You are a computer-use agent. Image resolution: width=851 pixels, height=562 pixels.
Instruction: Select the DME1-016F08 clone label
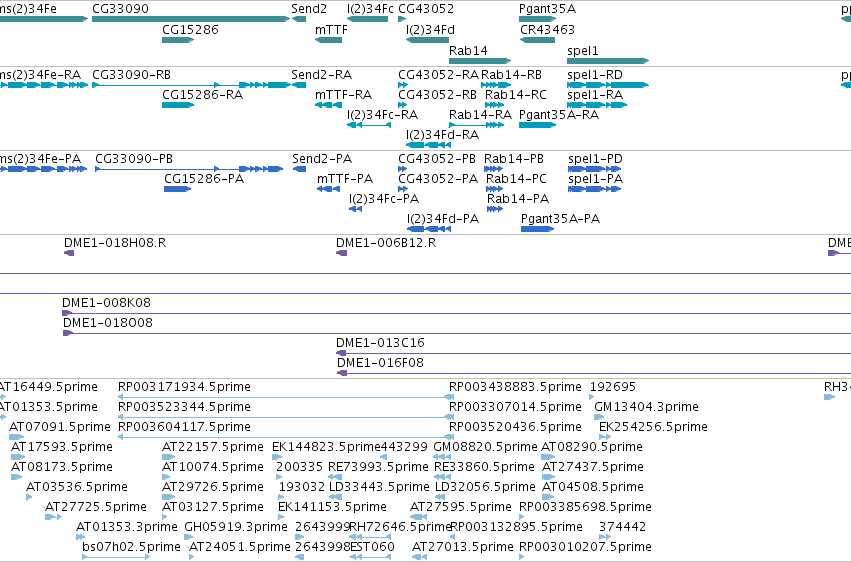click(x=380, y=362)
